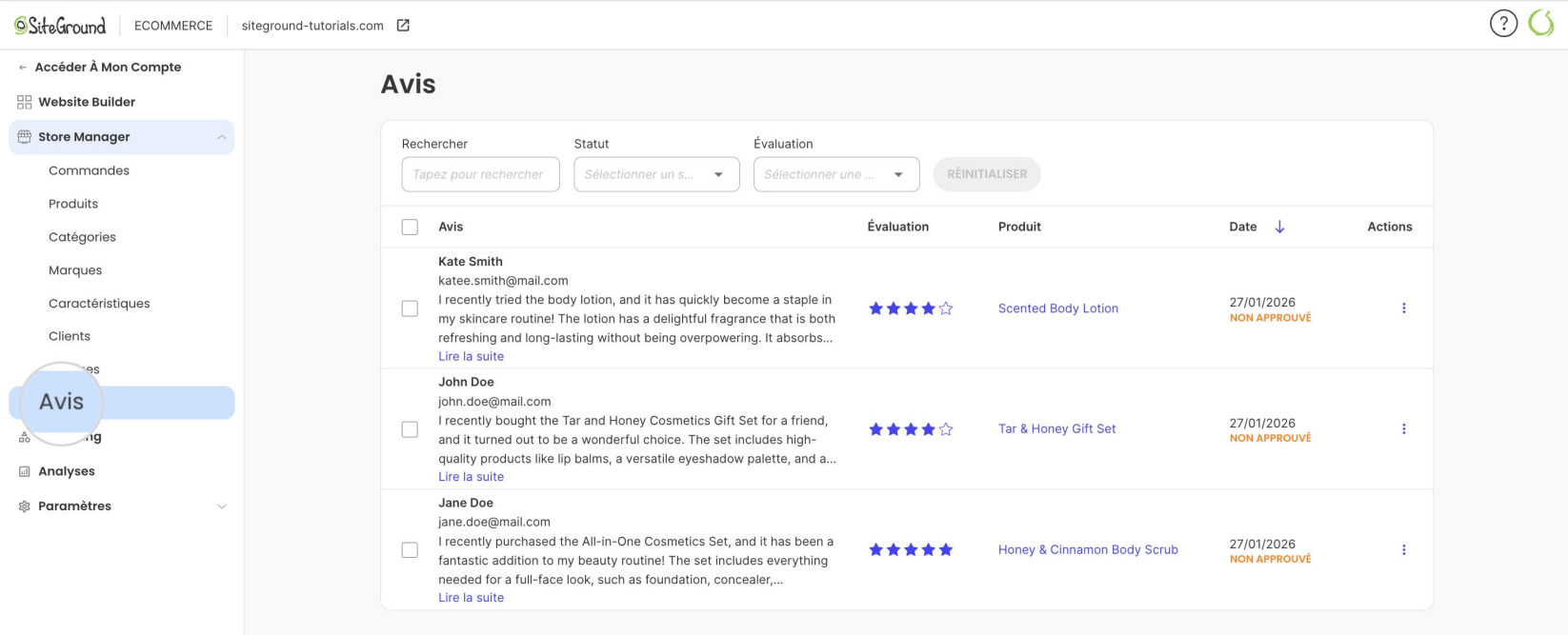Click NON APPROUVÉ status in Jane Doe row

click(1270, 559)
